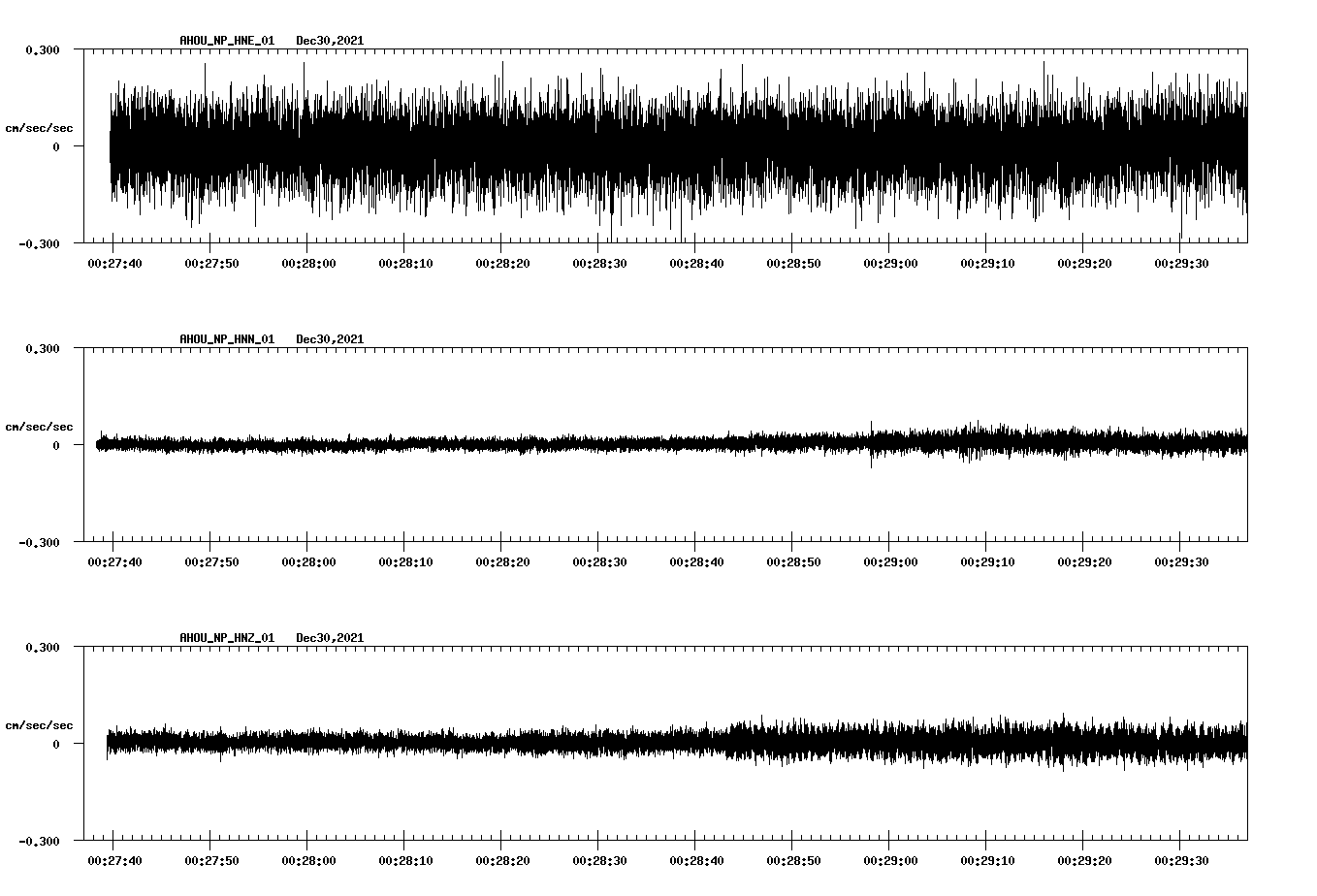
Task: Select the 00:28:30 time label under HNE plot
Action: coord(599,263)
